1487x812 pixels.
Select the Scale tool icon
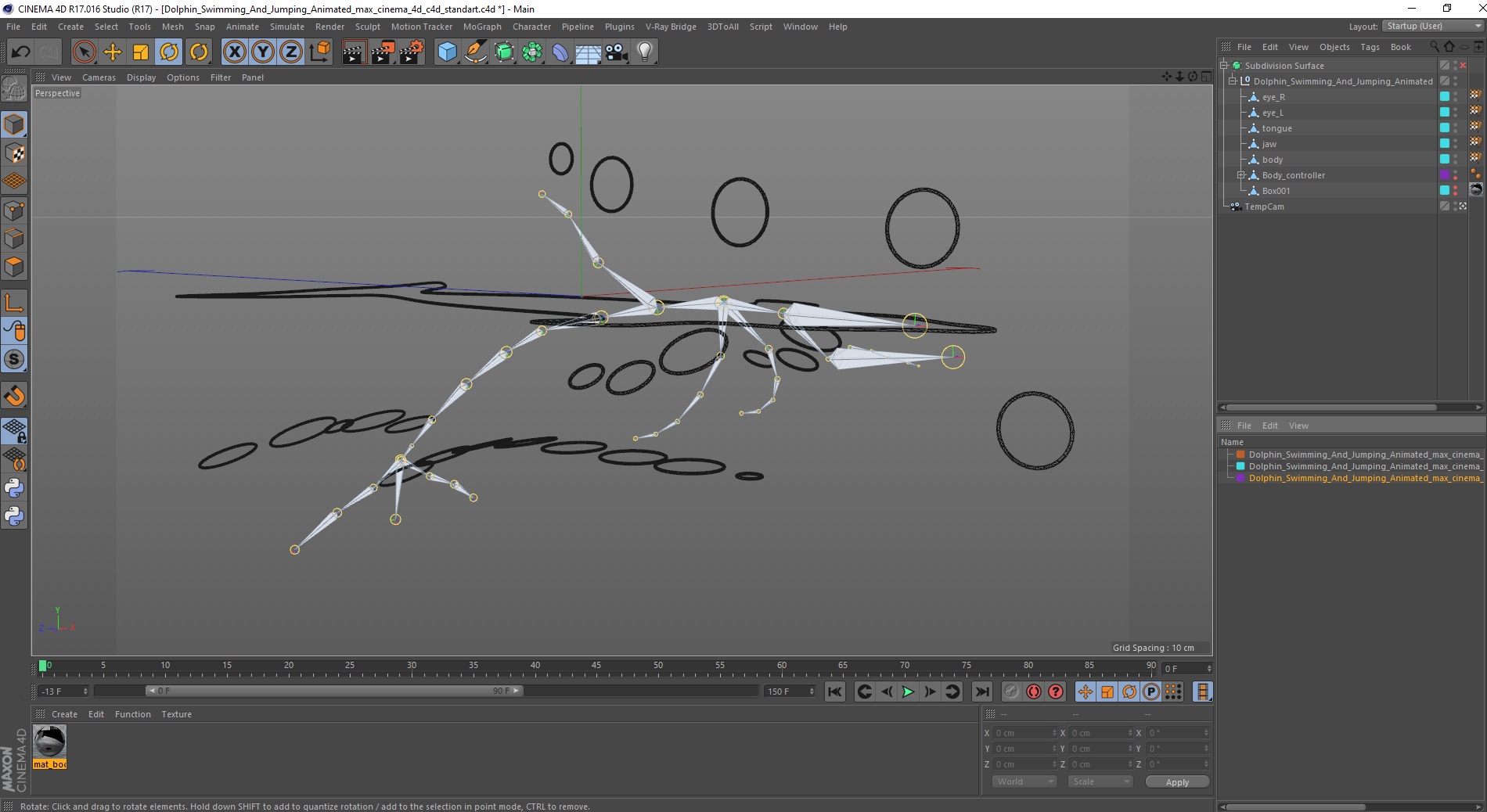(x=141, y=52)
